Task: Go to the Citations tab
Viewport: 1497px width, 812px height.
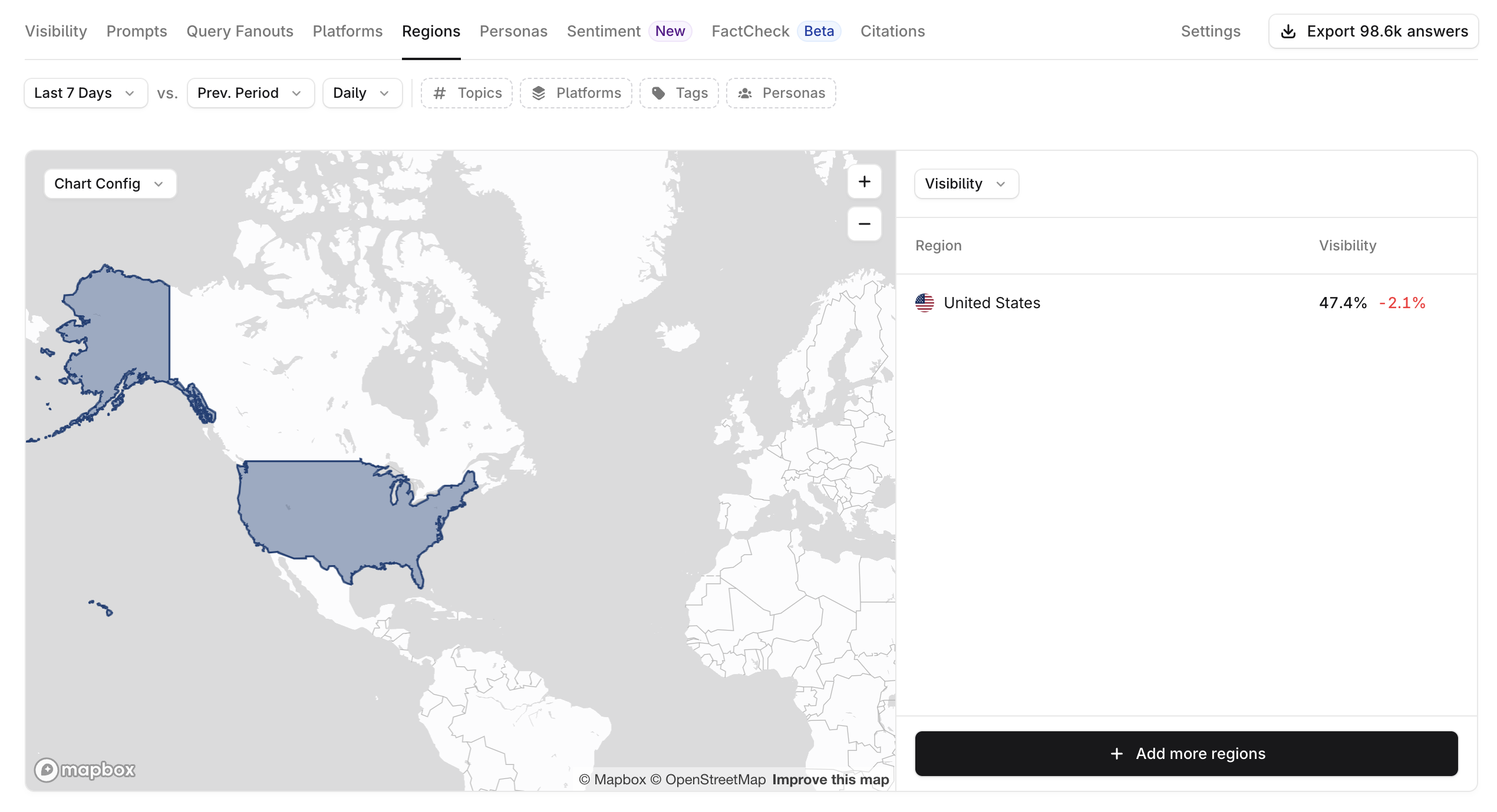Action: (x=892, y=31)
